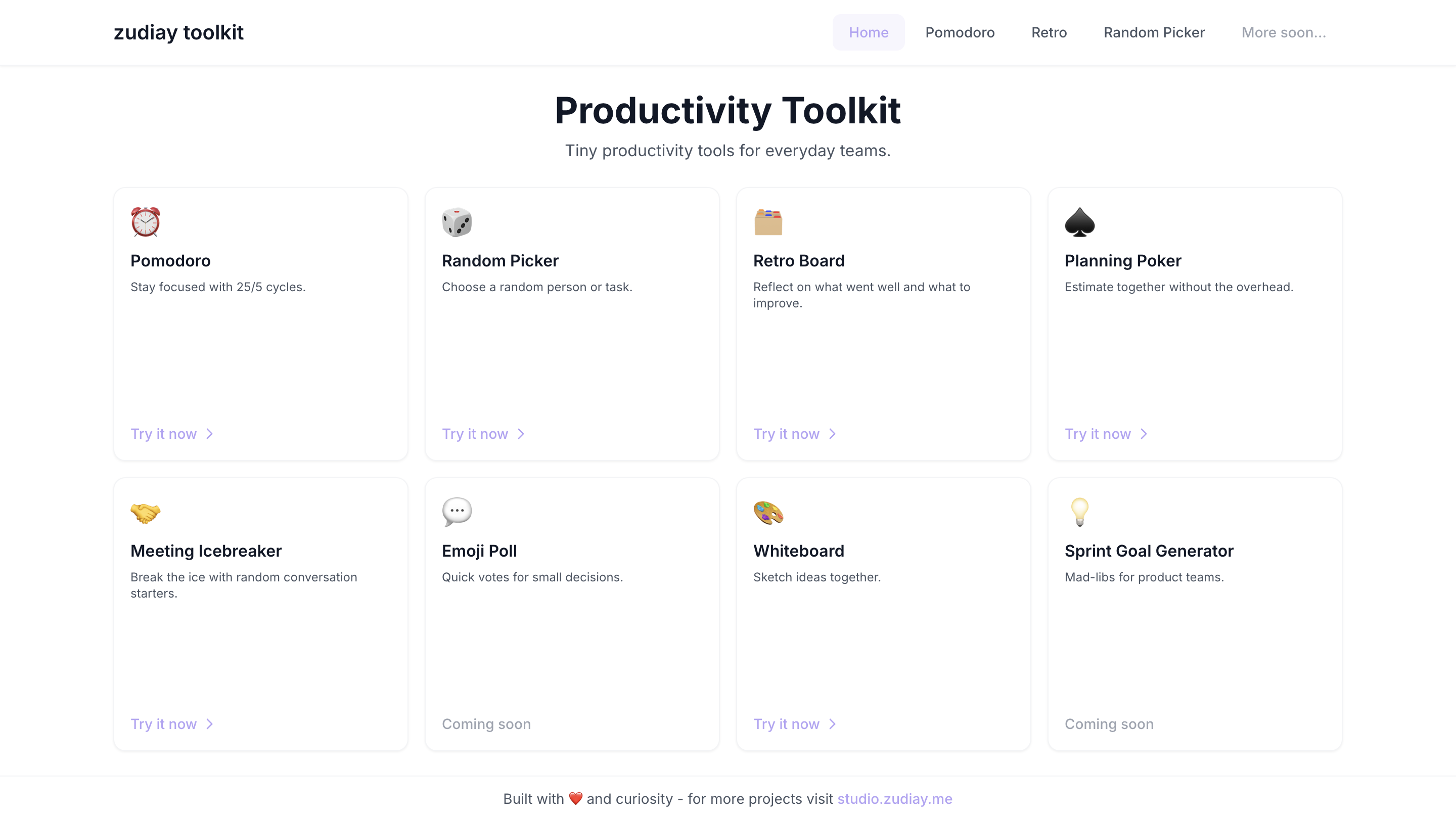
Task: Click the palette icon on Whiteboard card
Action: click(768, 512)
